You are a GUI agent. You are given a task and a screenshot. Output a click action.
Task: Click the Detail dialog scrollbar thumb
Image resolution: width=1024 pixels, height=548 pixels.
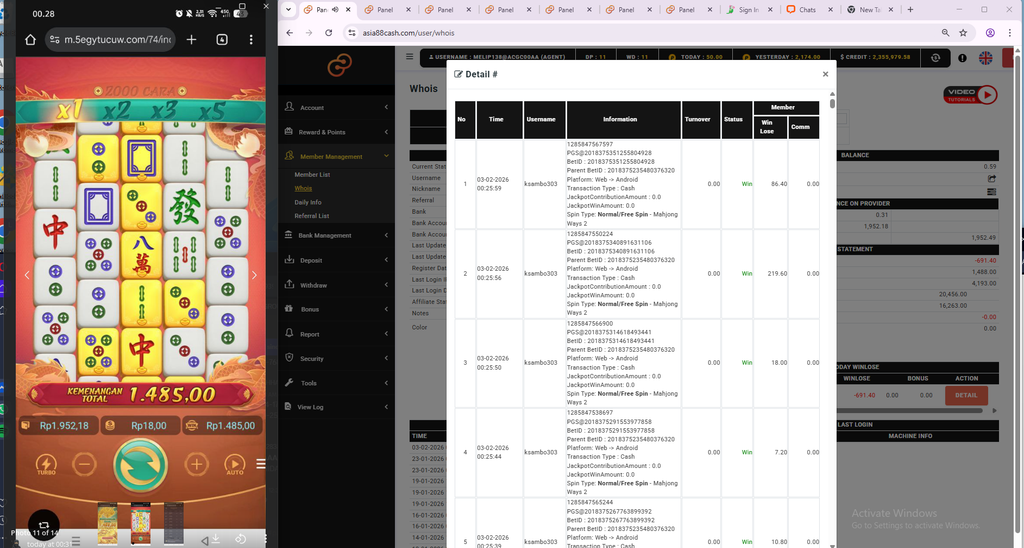point(832,103)
